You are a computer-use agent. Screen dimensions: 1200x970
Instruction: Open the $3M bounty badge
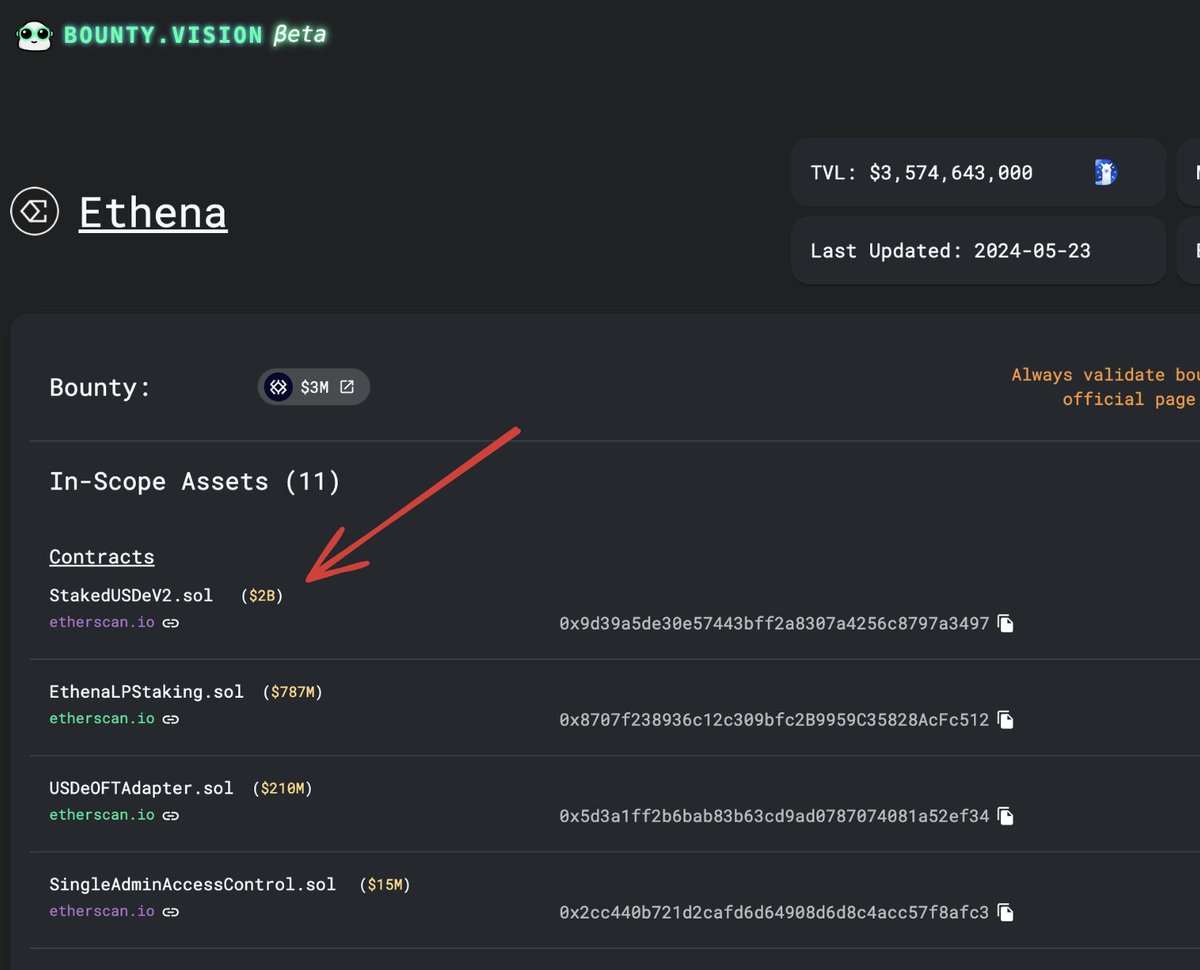(314, 387)
